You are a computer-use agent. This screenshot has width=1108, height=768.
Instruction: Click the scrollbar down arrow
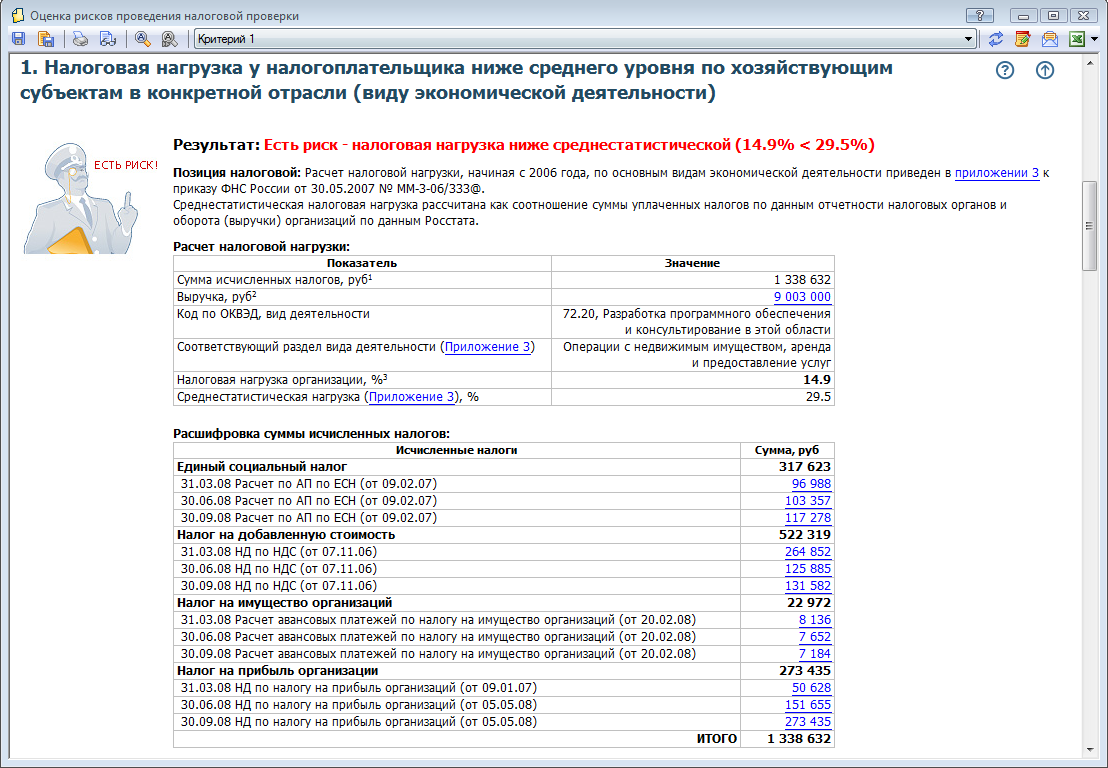[1089, 750]
